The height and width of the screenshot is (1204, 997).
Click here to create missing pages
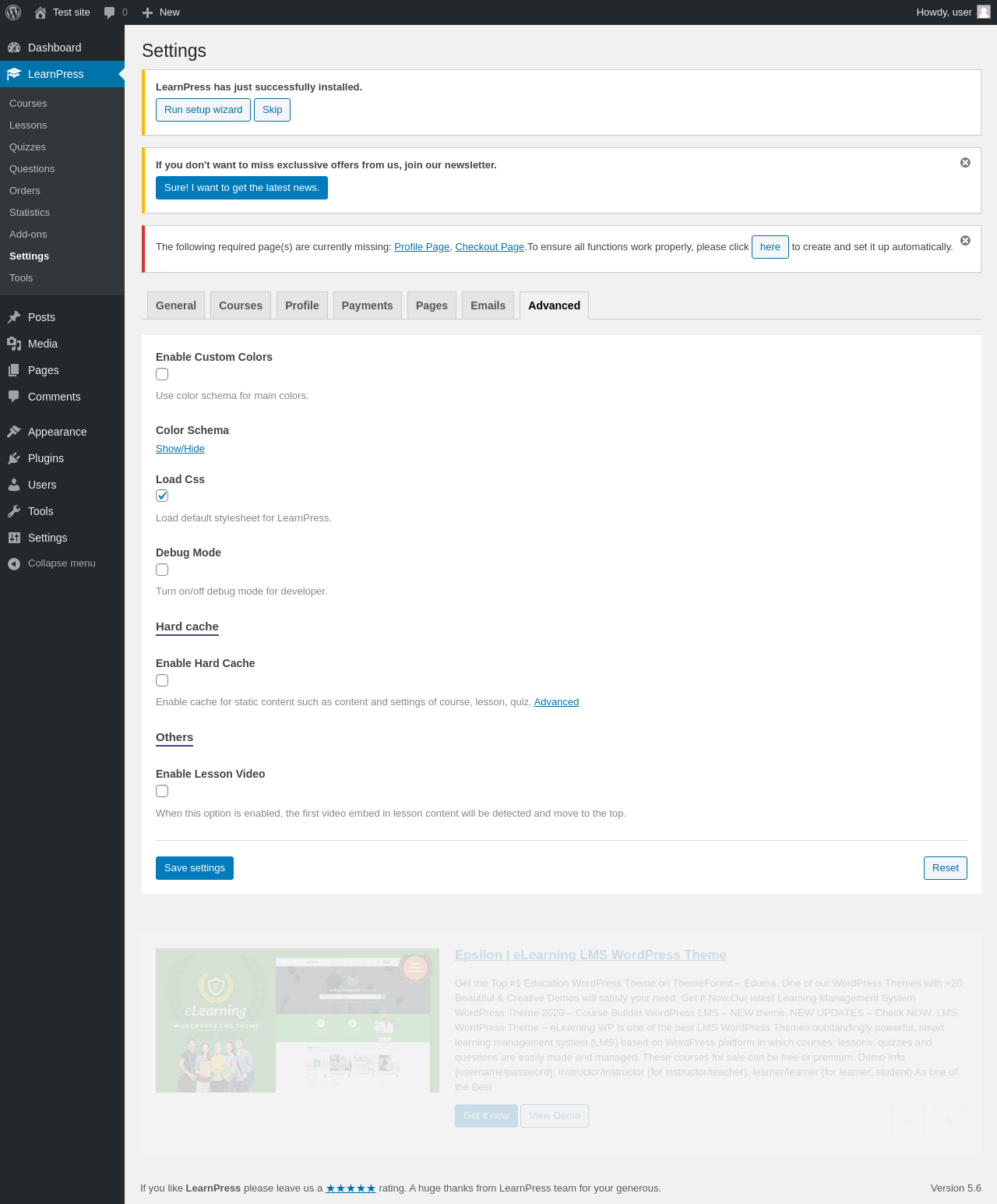pyautogui.click(x=770, y=247)
